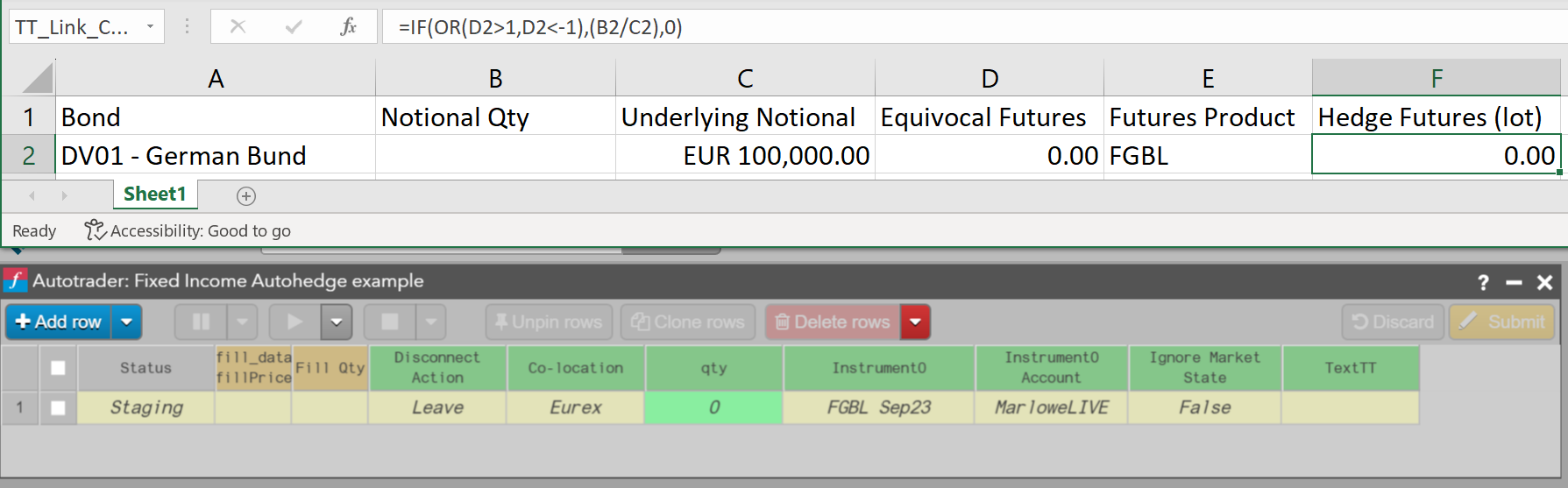The width and height of the screenshot is (1568, 488).
Task: Expand the Add row dropdown arrow
Action: click(127, 322)
